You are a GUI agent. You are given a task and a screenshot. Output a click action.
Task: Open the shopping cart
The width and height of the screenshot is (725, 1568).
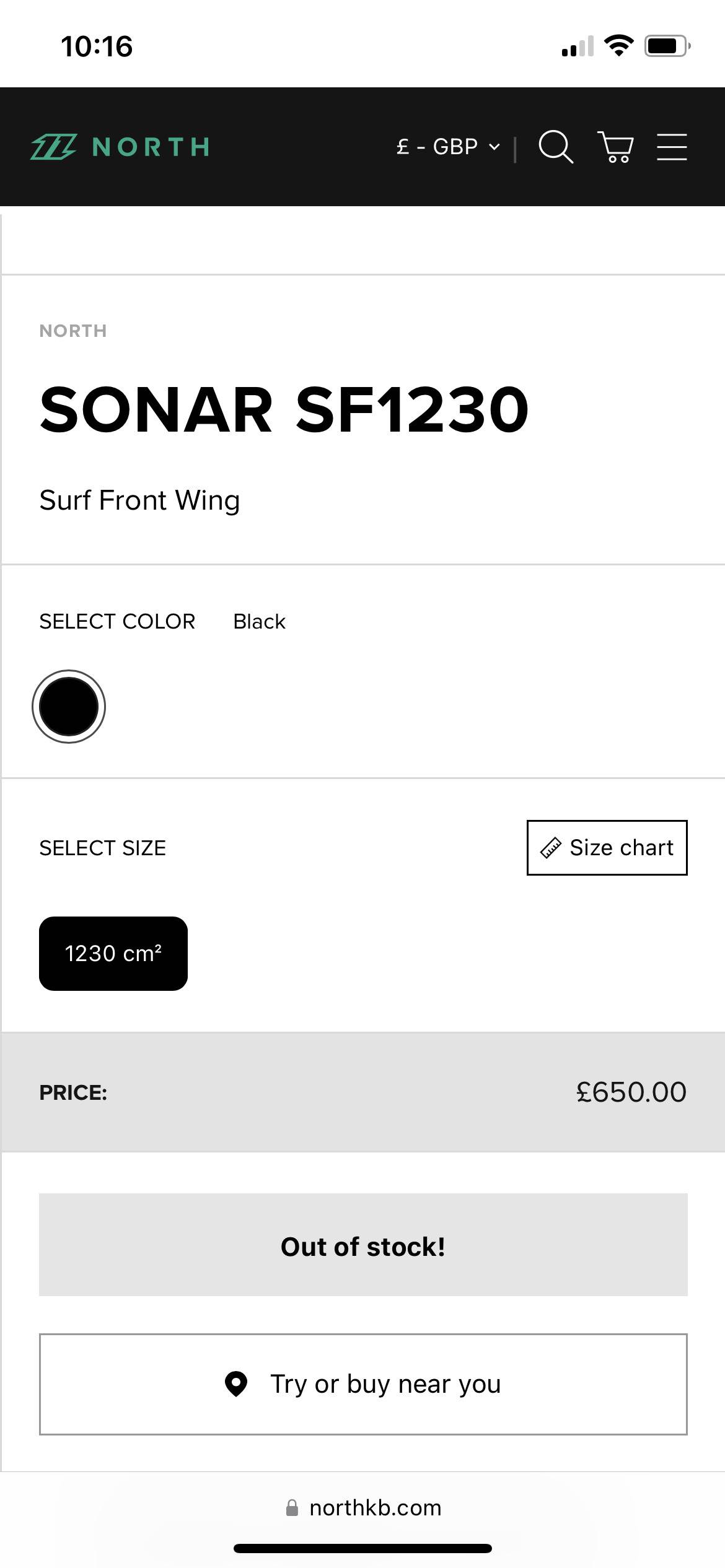[615, 147]
